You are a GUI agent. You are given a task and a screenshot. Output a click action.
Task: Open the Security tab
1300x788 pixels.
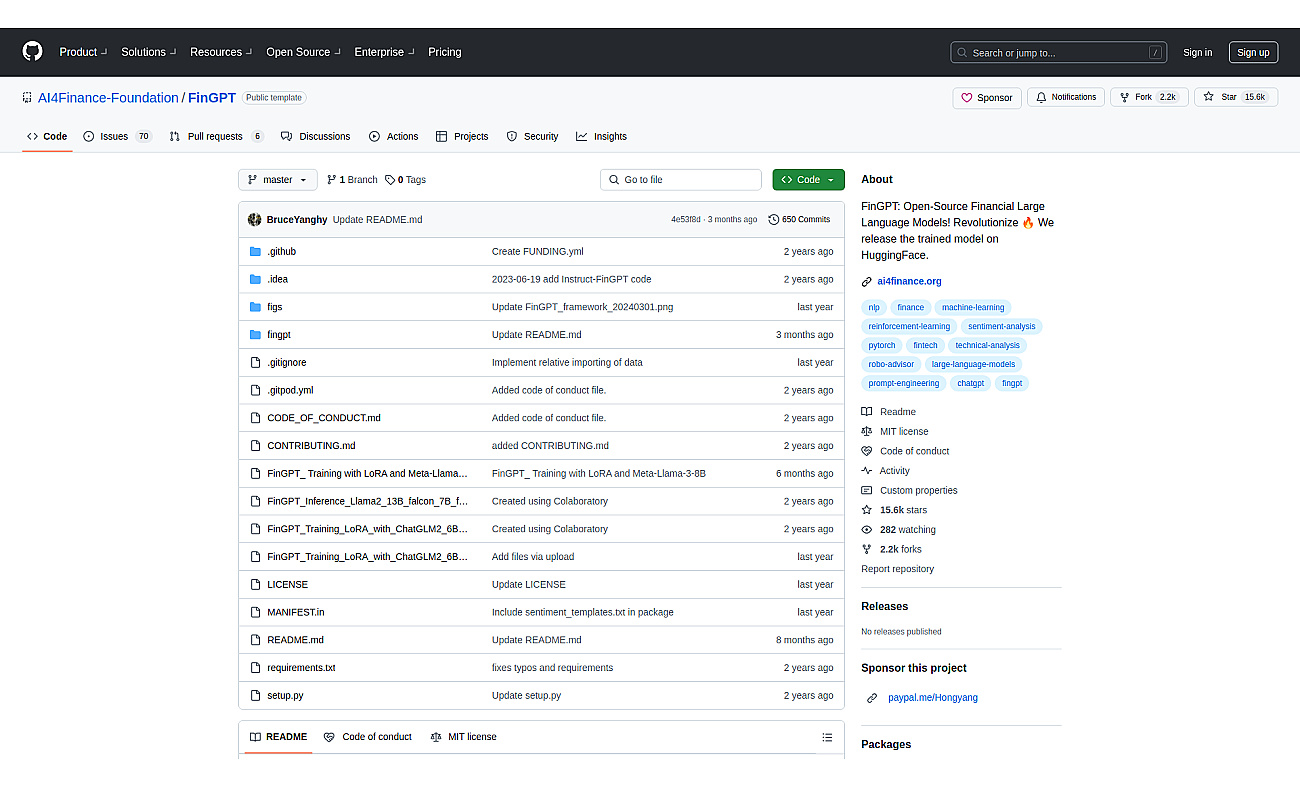[532, 136]
